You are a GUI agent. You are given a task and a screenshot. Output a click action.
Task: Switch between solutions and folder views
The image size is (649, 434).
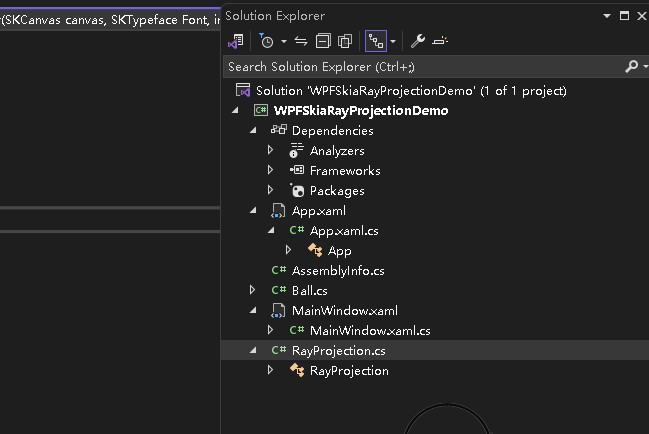coord(236,41)
